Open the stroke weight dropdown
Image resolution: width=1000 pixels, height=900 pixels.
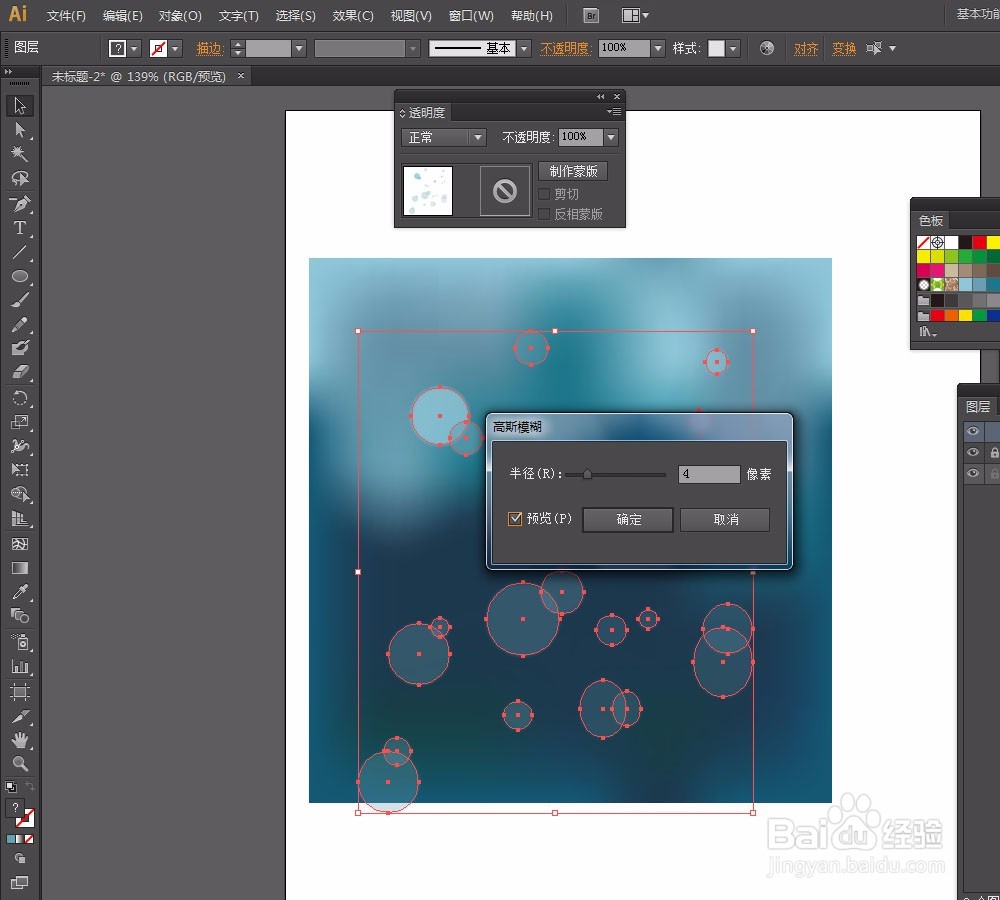pyautogui.click(x=298, y=48)
